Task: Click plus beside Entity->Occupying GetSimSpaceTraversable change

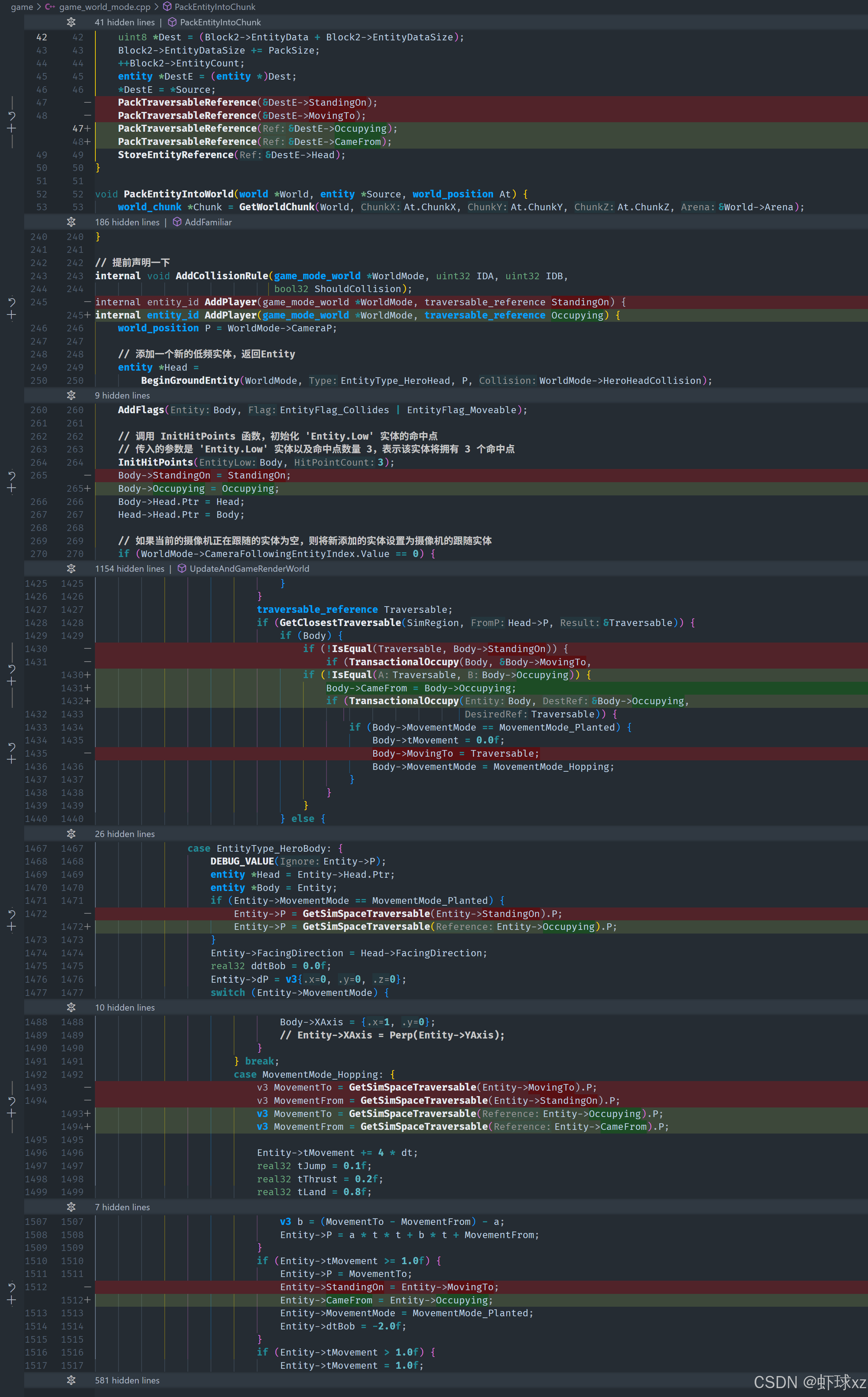Action: point(11,927)
